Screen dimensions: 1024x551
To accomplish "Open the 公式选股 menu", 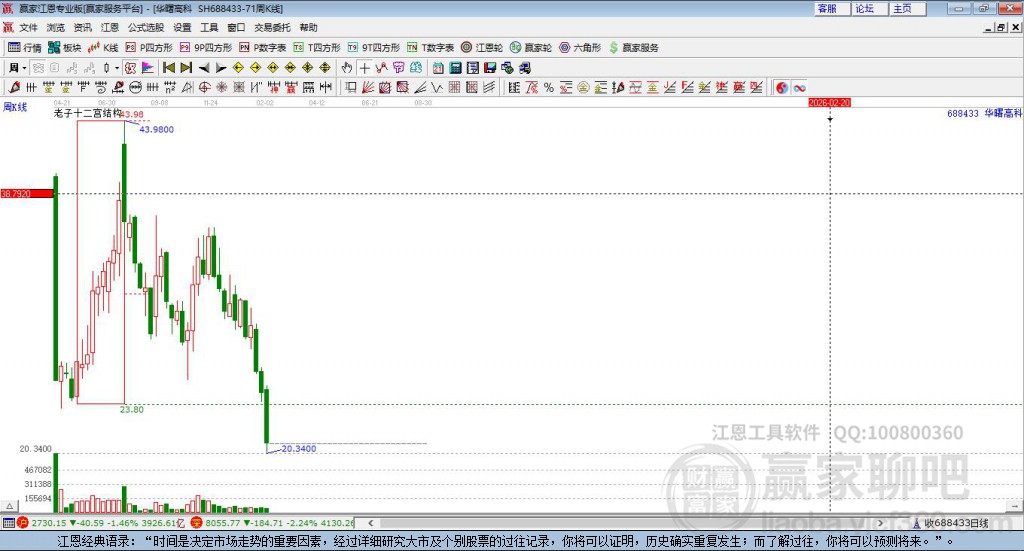I will tap(146, 27).
